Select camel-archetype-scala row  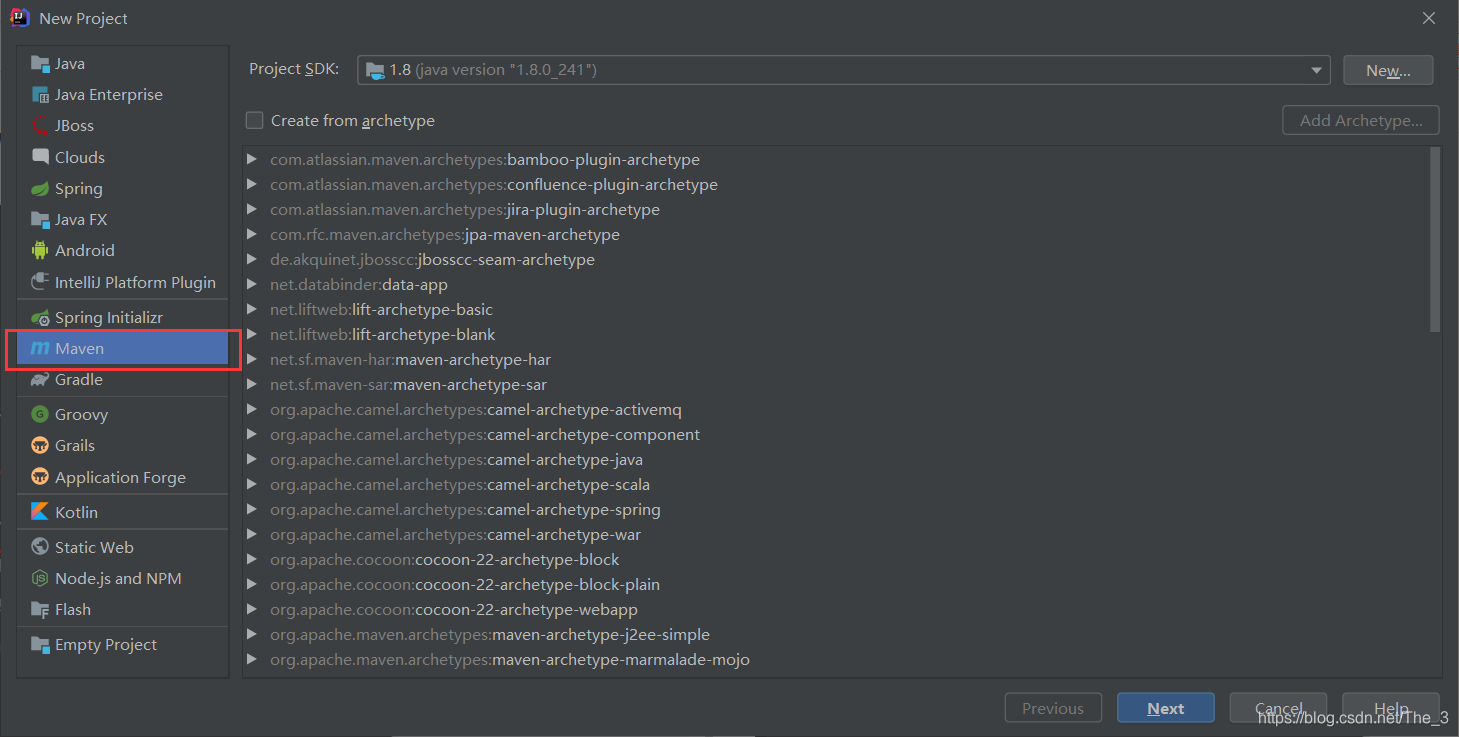tap(836, 485)
